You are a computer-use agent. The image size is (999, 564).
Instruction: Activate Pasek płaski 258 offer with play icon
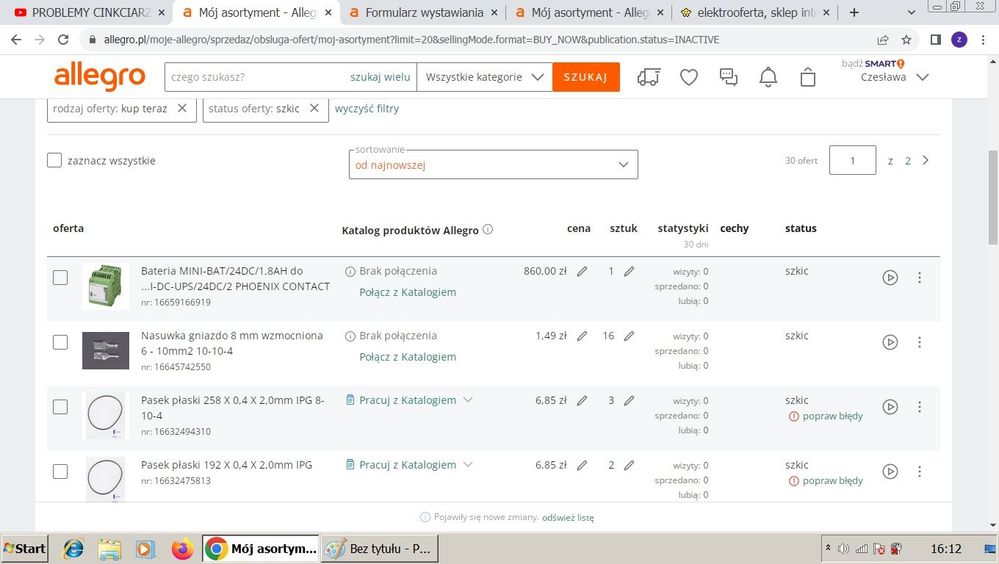(890, 407)
